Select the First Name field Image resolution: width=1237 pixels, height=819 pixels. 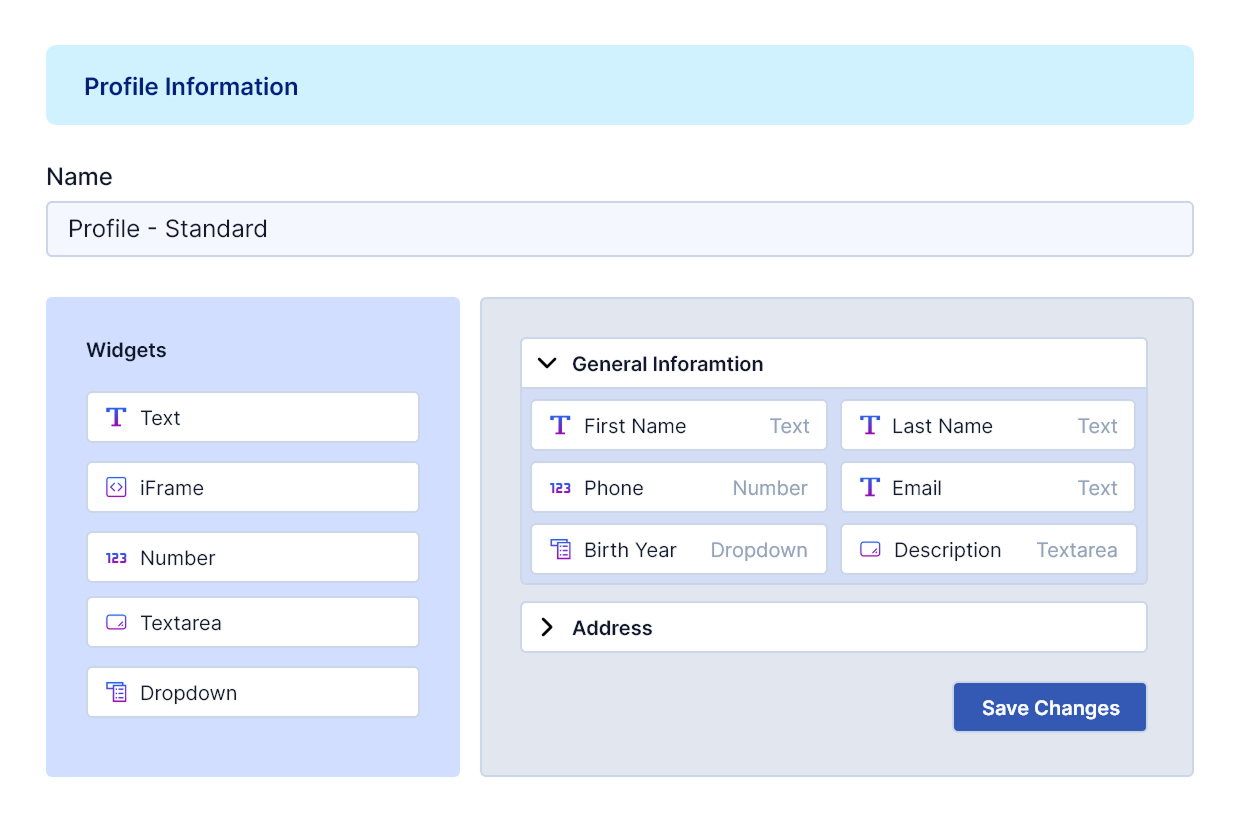(x=678, y=426)
